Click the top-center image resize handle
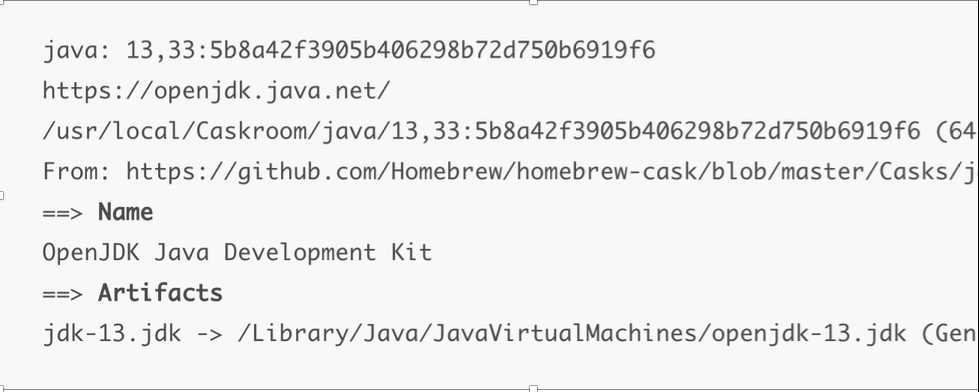 click(533, 2)
